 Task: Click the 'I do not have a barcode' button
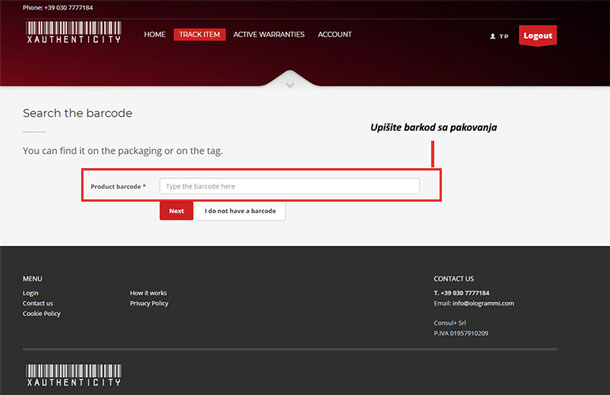click(x=240, y=211)
